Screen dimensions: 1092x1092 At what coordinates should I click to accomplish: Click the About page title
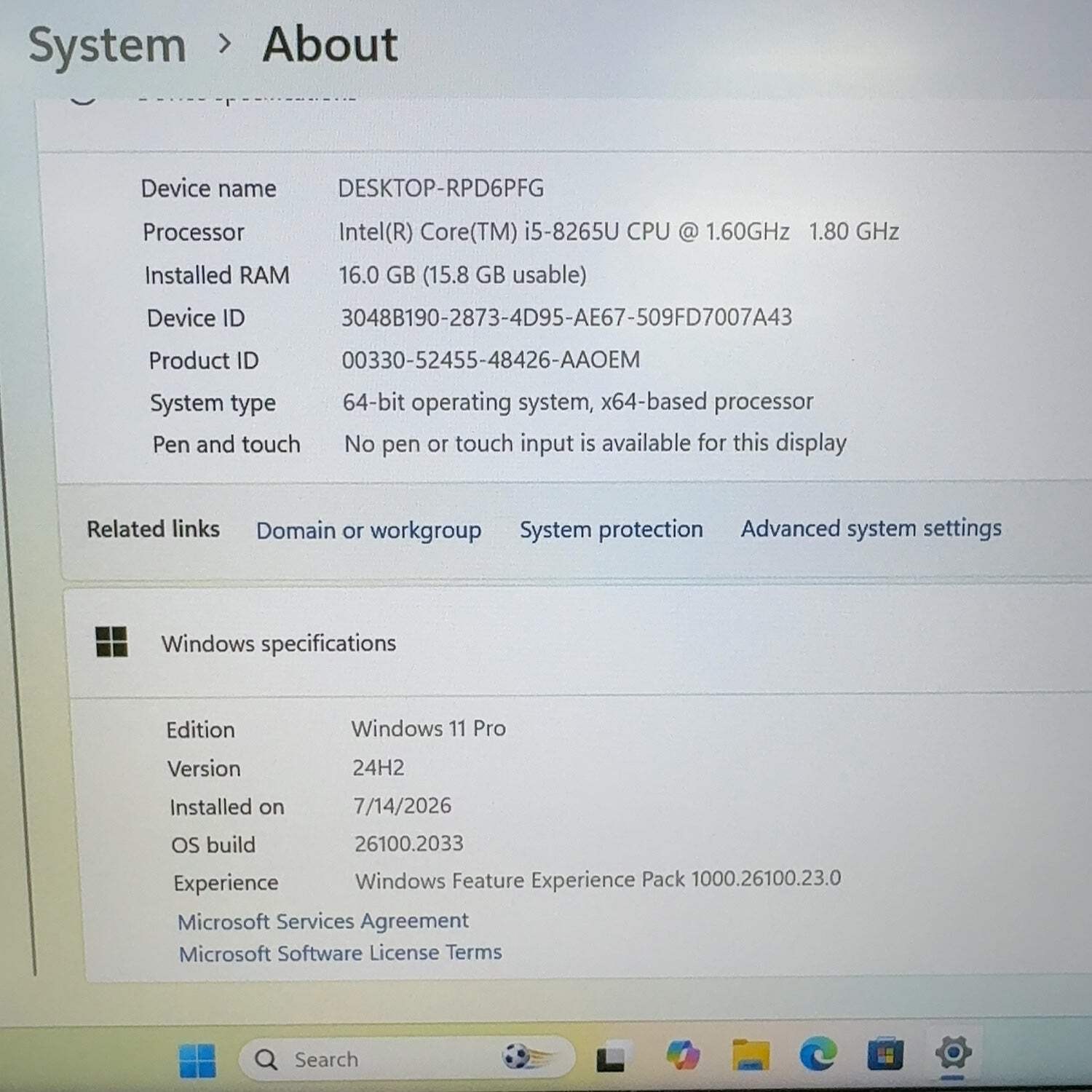(x=330, y=44)
